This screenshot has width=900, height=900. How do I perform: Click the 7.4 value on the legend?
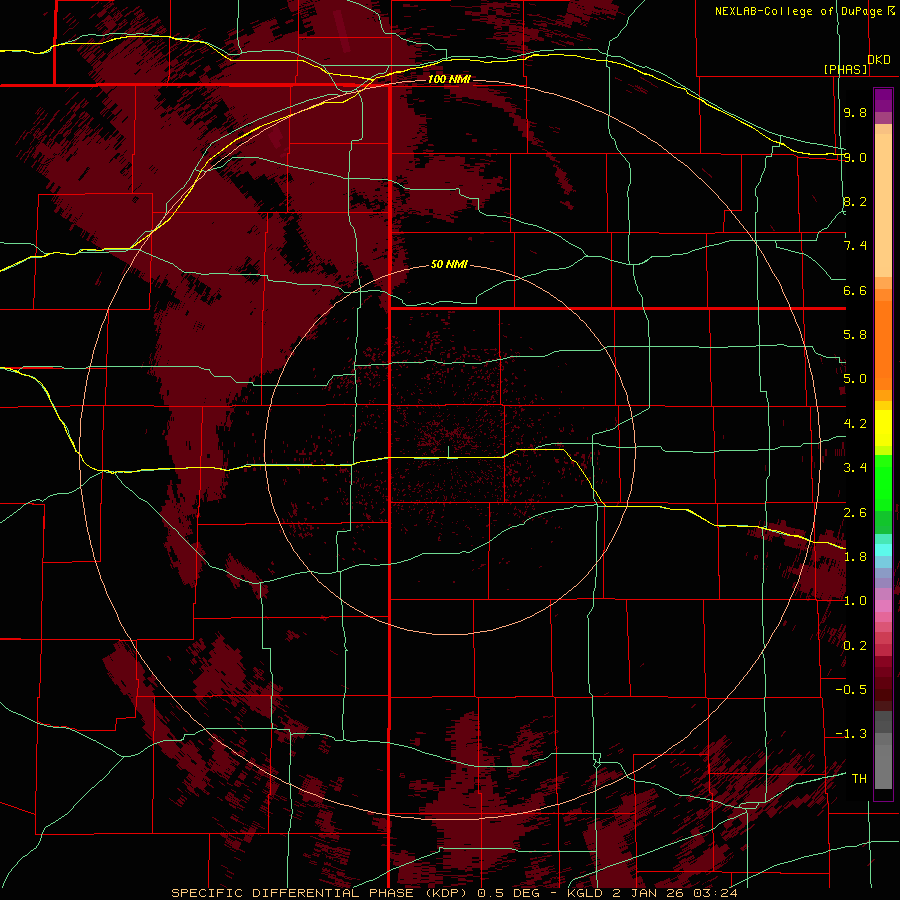tap(855, 246)
